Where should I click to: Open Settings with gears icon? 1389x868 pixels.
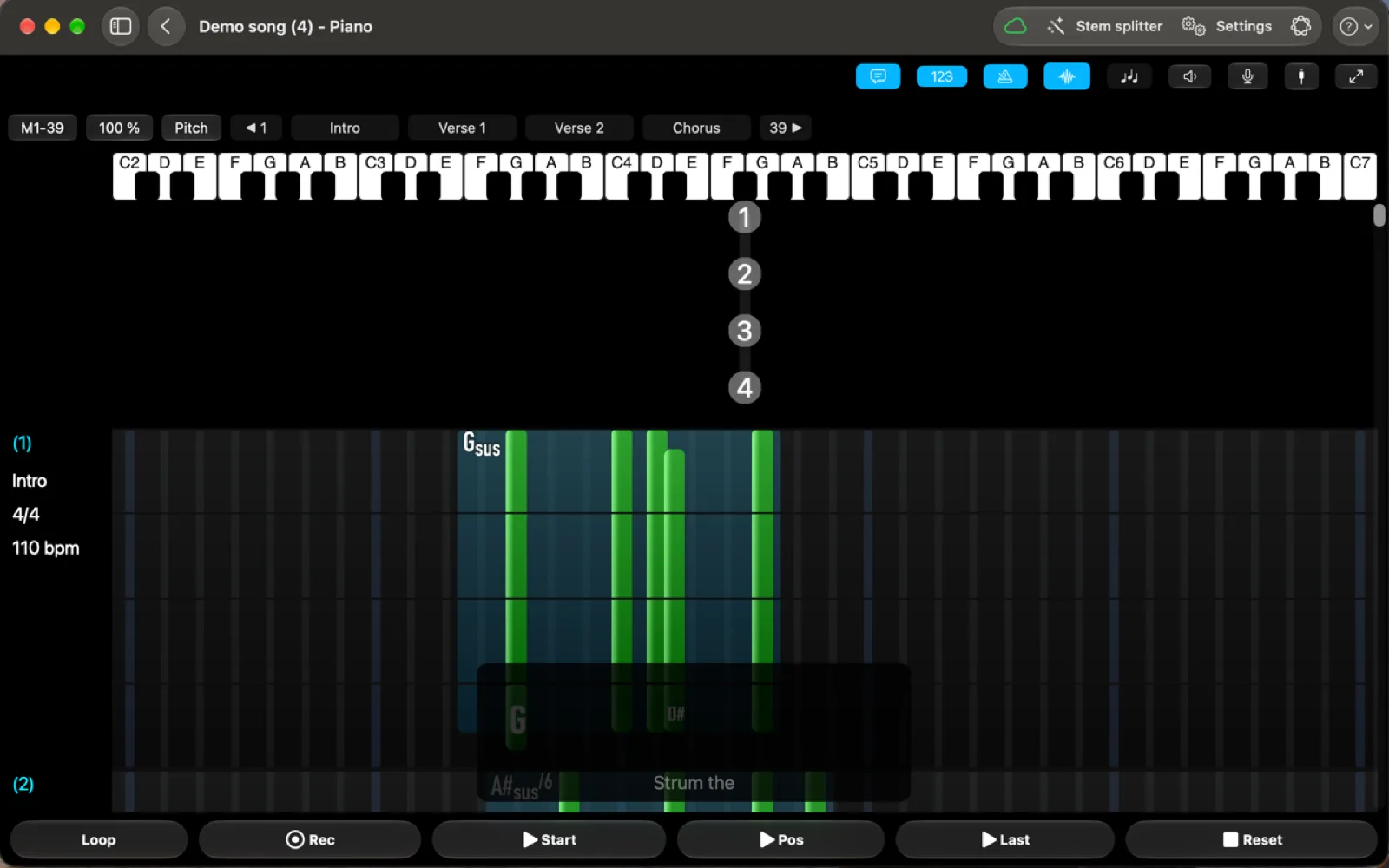[1227, 26]
